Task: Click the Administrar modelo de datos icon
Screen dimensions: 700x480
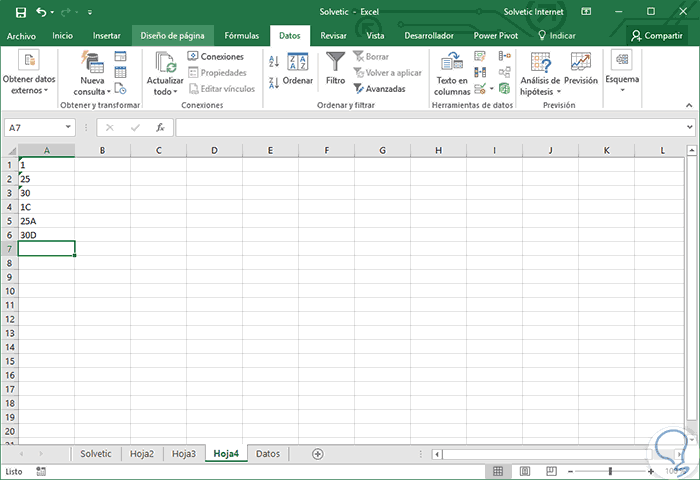Action: (x=504, y=88)
